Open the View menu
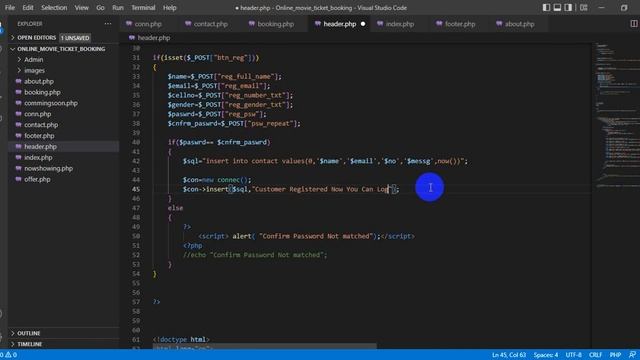Screen dimensions: 640x360 (x=82, y=8)
